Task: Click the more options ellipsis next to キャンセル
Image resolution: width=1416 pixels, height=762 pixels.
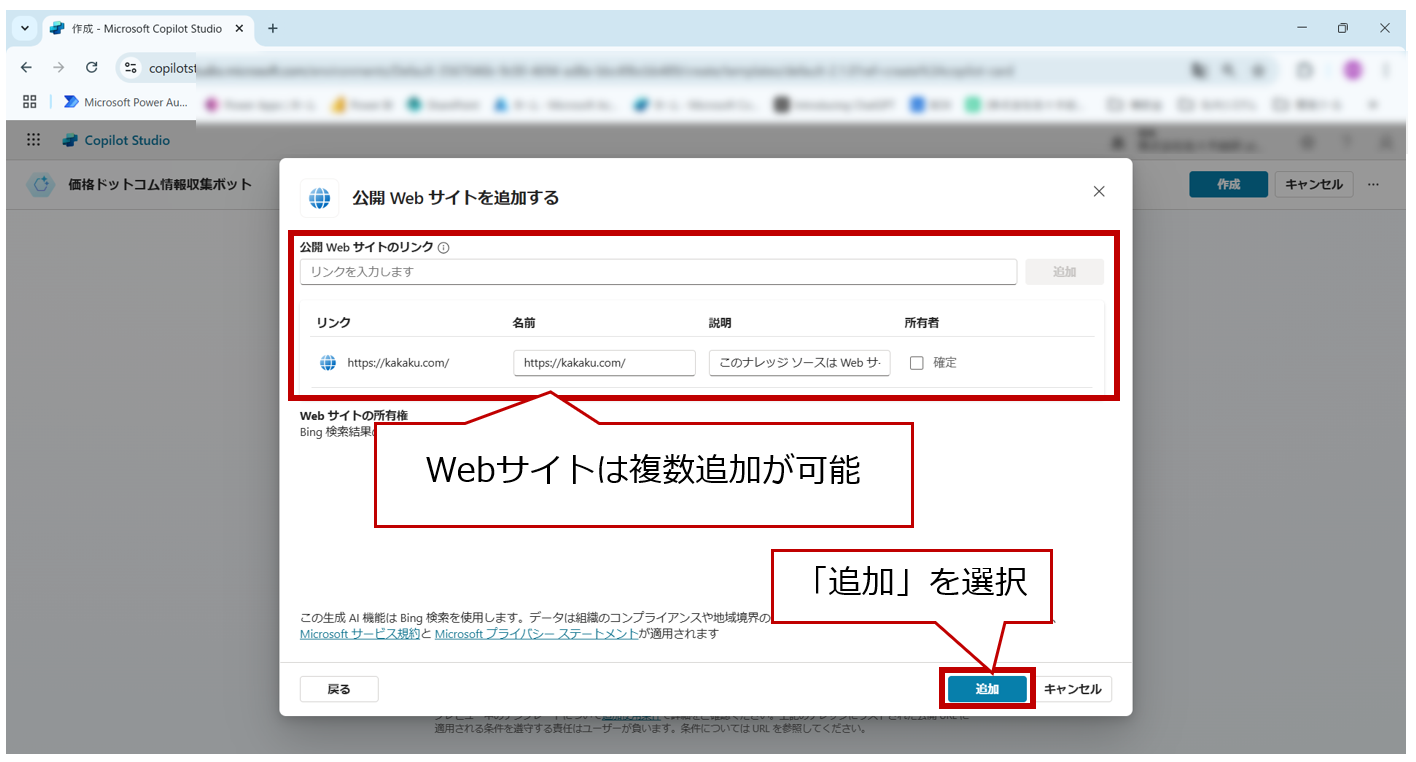Action: (x=1373, y=184)
